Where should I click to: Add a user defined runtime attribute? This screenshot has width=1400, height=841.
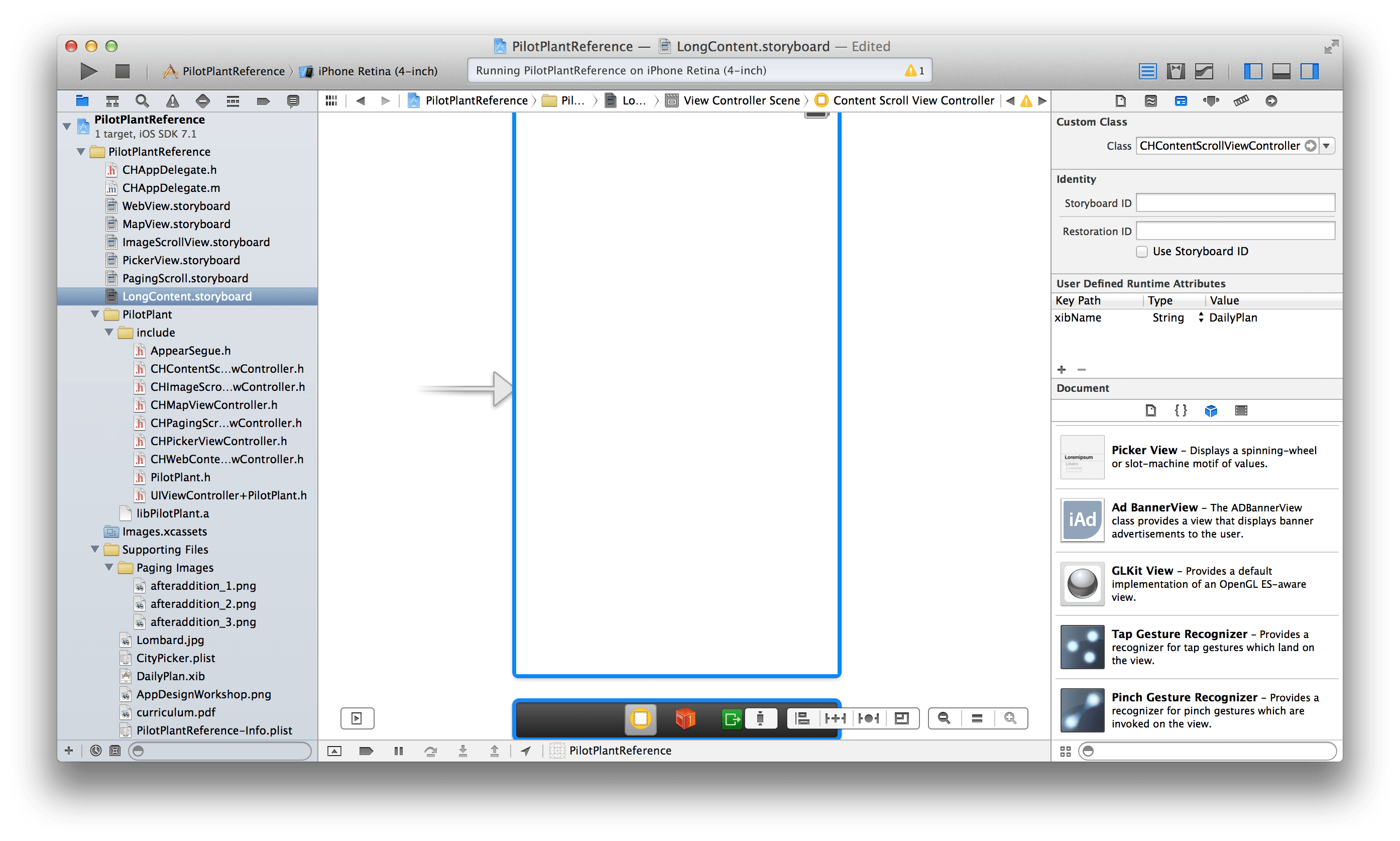click(x=1062, y=369)
